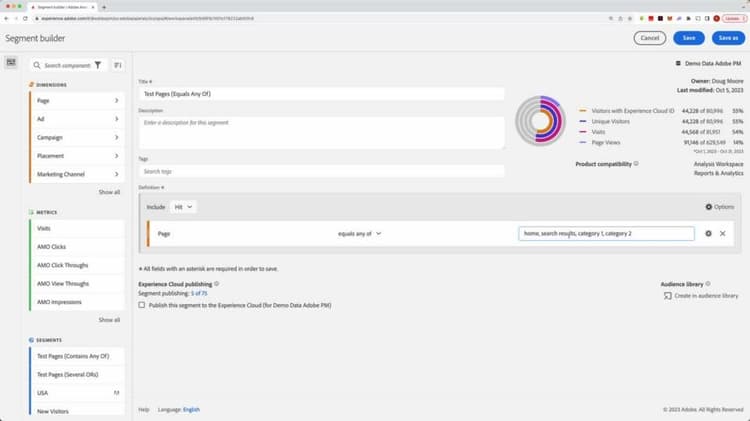Click the Segment builder browser tab
This screenshot has height=421, width=750.
tap(62, 7)
